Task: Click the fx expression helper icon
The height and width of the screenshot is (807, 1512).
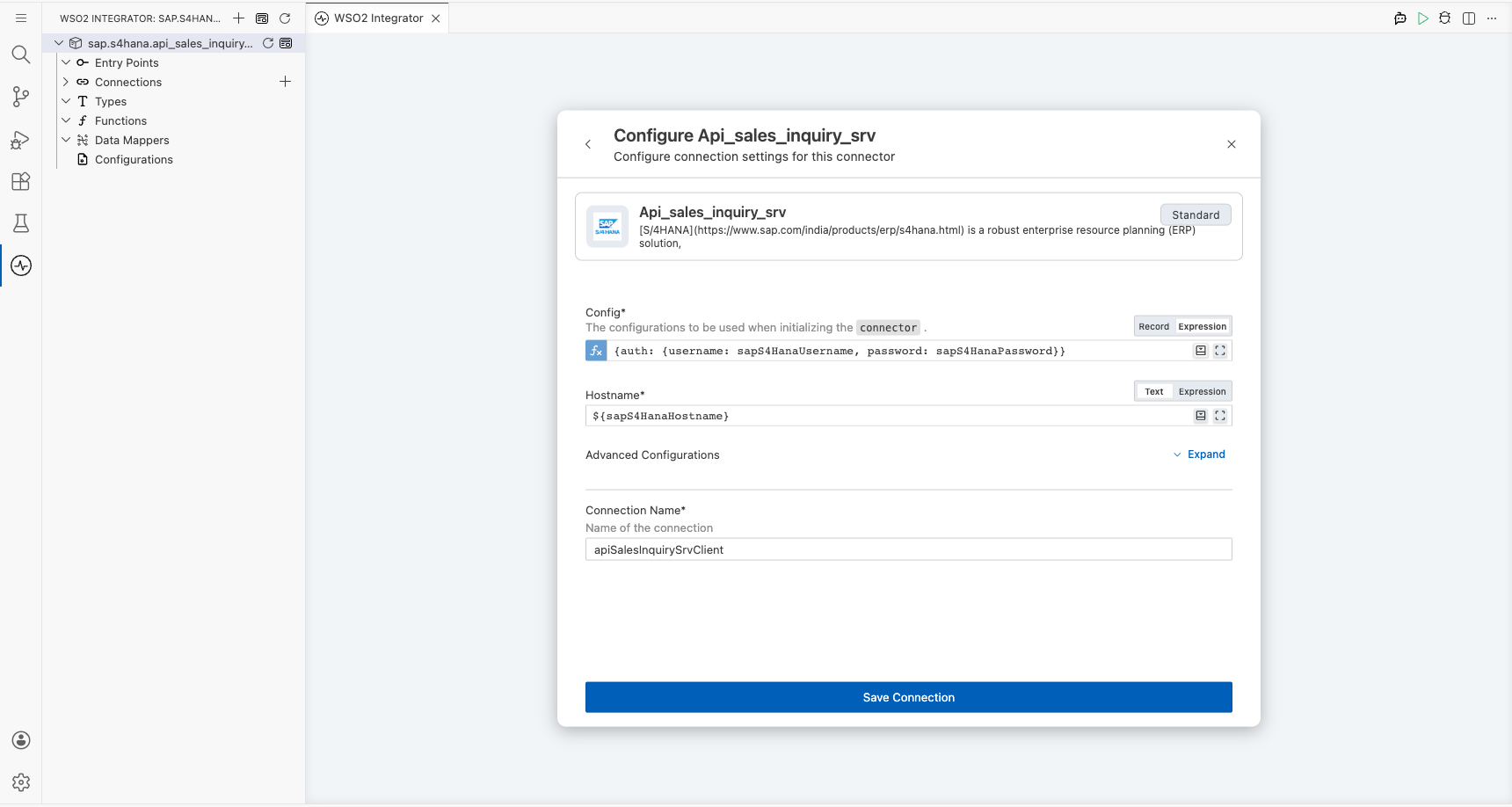Action: tap(596, 351)
